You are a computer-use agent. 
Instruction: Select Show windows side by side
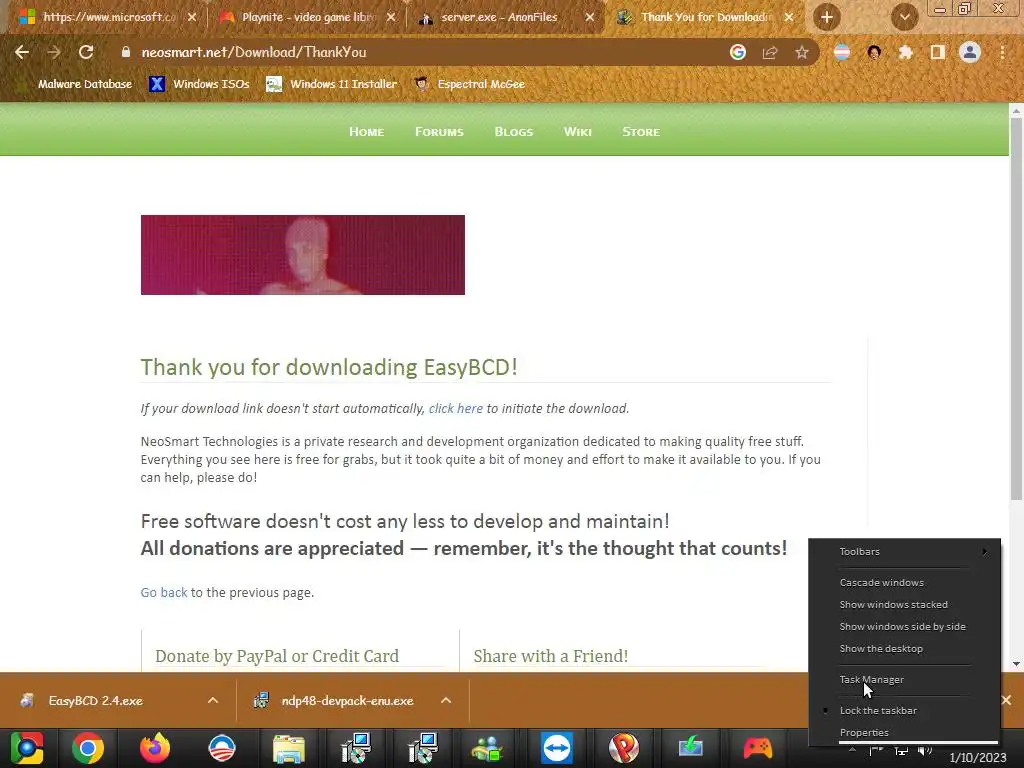click(904, 626)
